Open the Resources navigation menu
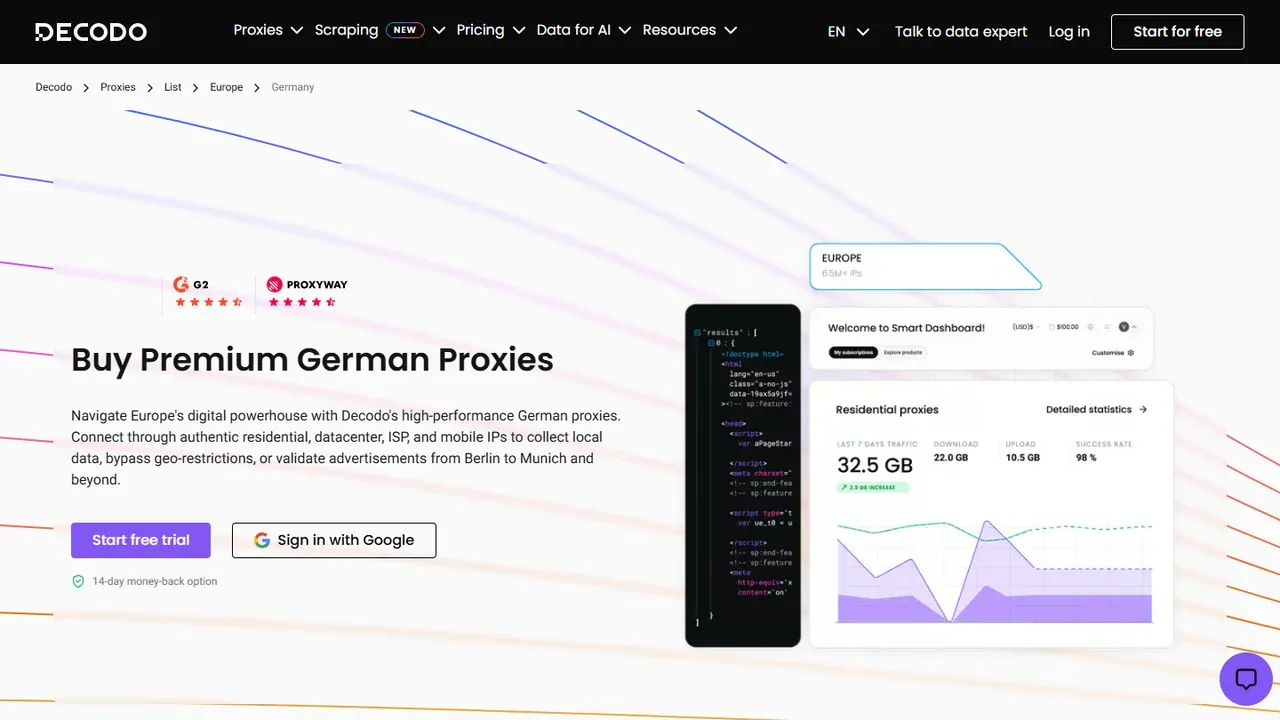 pos(690,30)
